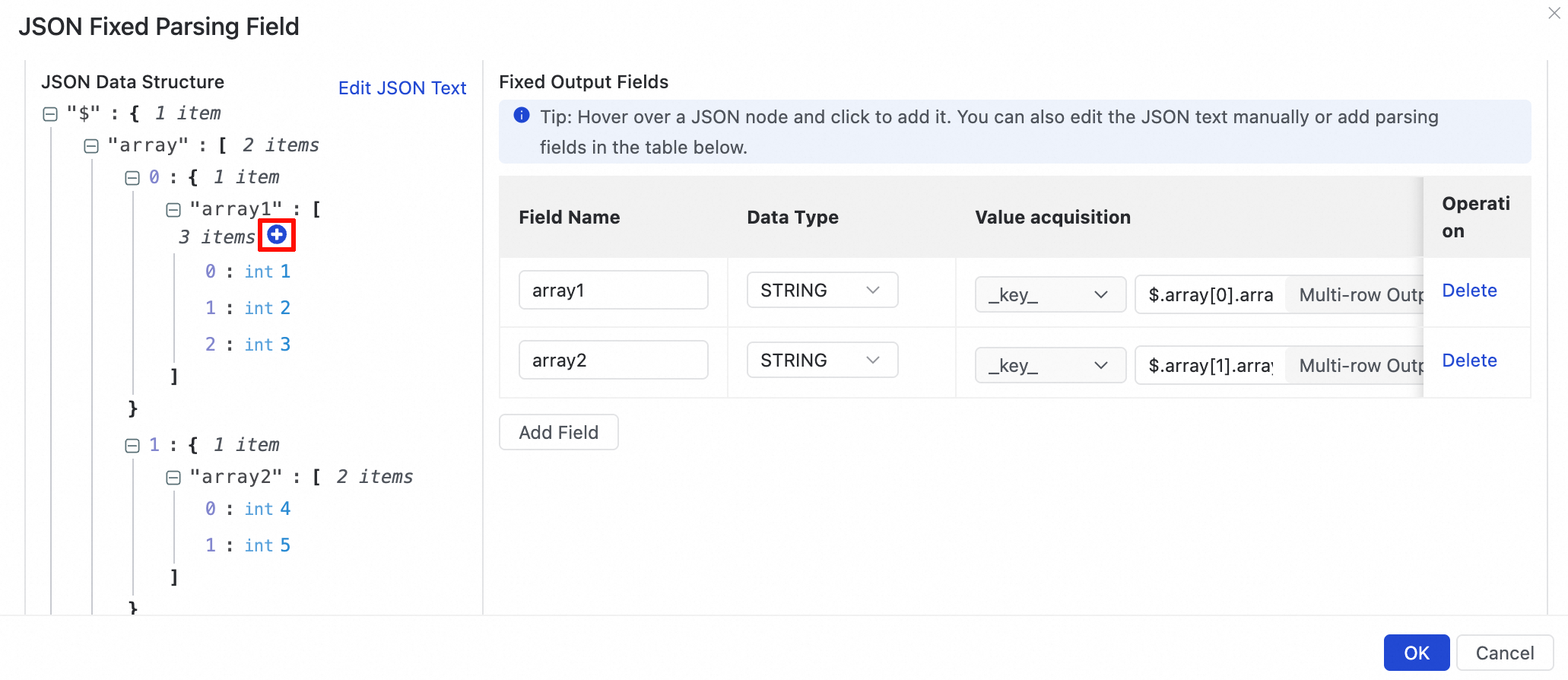Open Data Type dropdown for array2
The image size is (1568, 680).
tap(822, 361)
